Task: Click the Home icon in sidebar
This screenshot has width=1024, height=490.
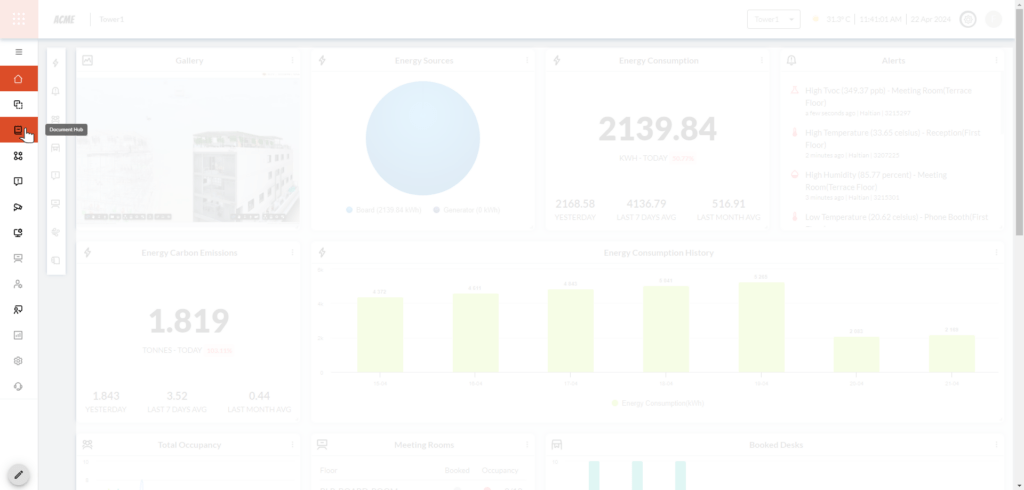Action: (18, 79)
